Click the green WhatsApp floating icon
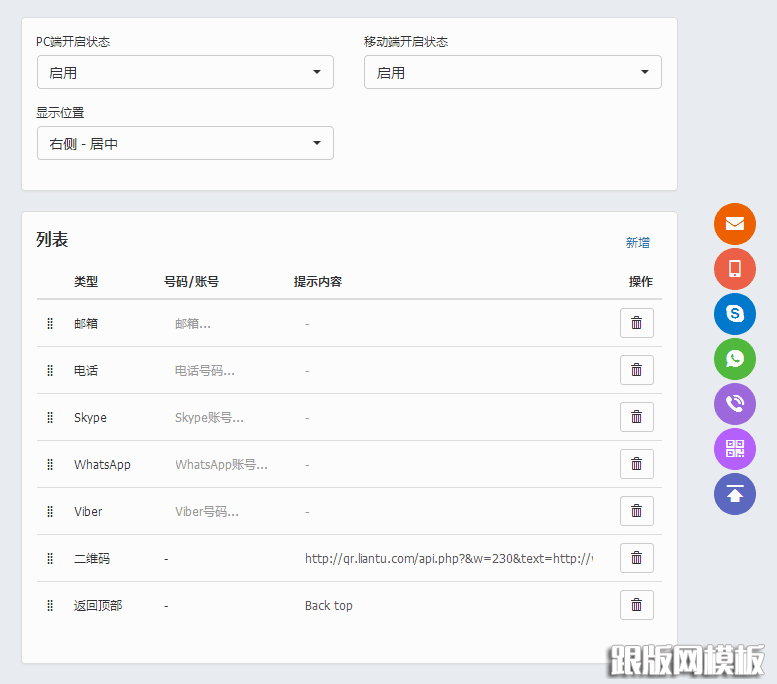 tap(735, 359)
